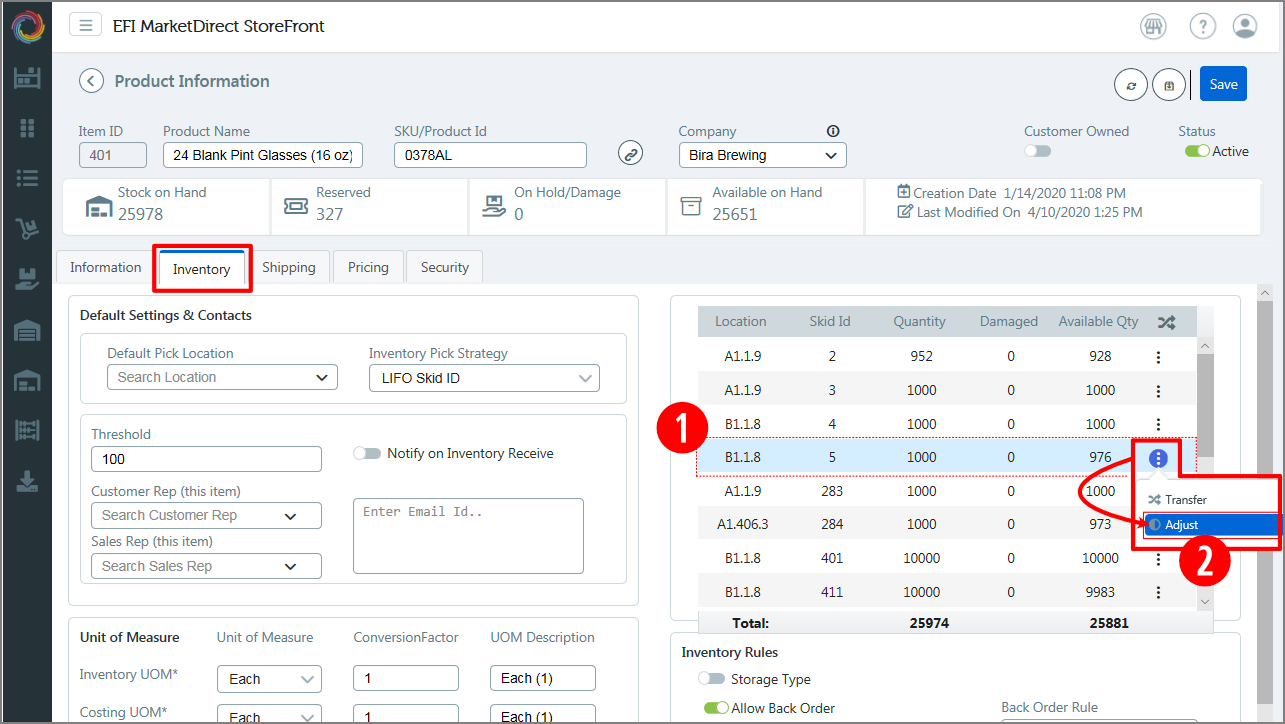
Task: Click the Product Name field
Action: point(263,155)
